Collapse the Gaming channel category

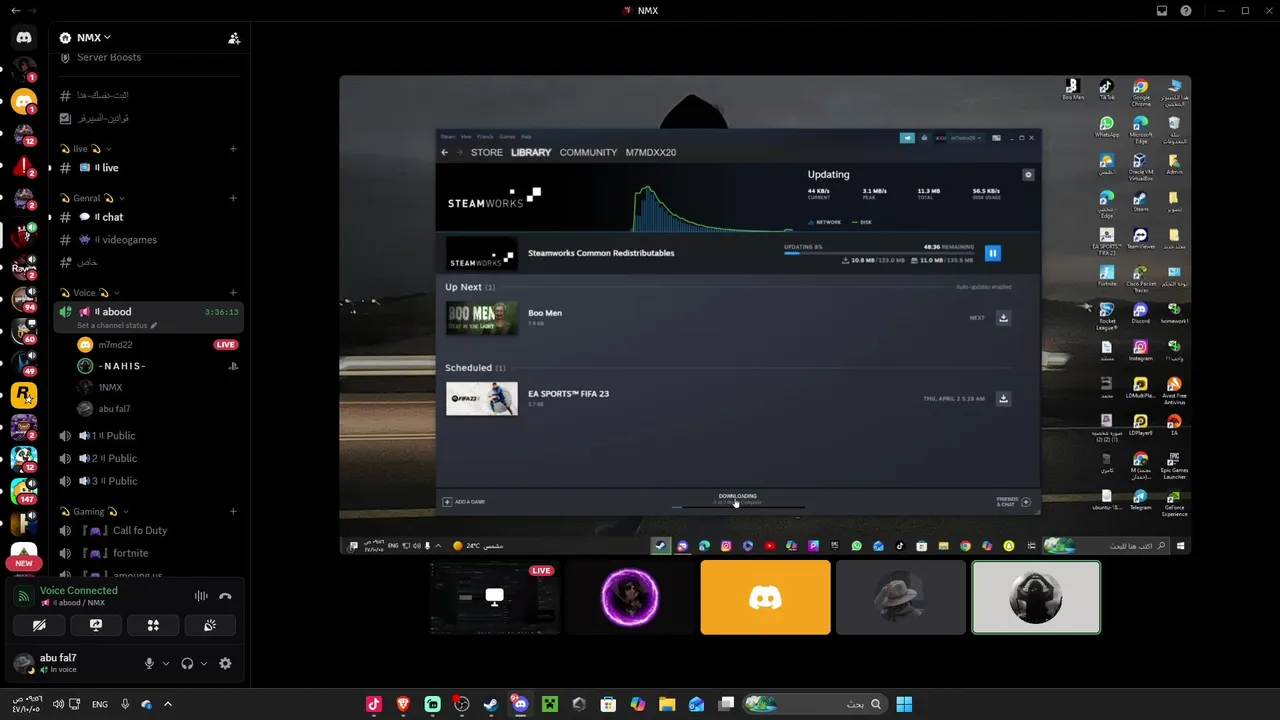coord(95,511)
